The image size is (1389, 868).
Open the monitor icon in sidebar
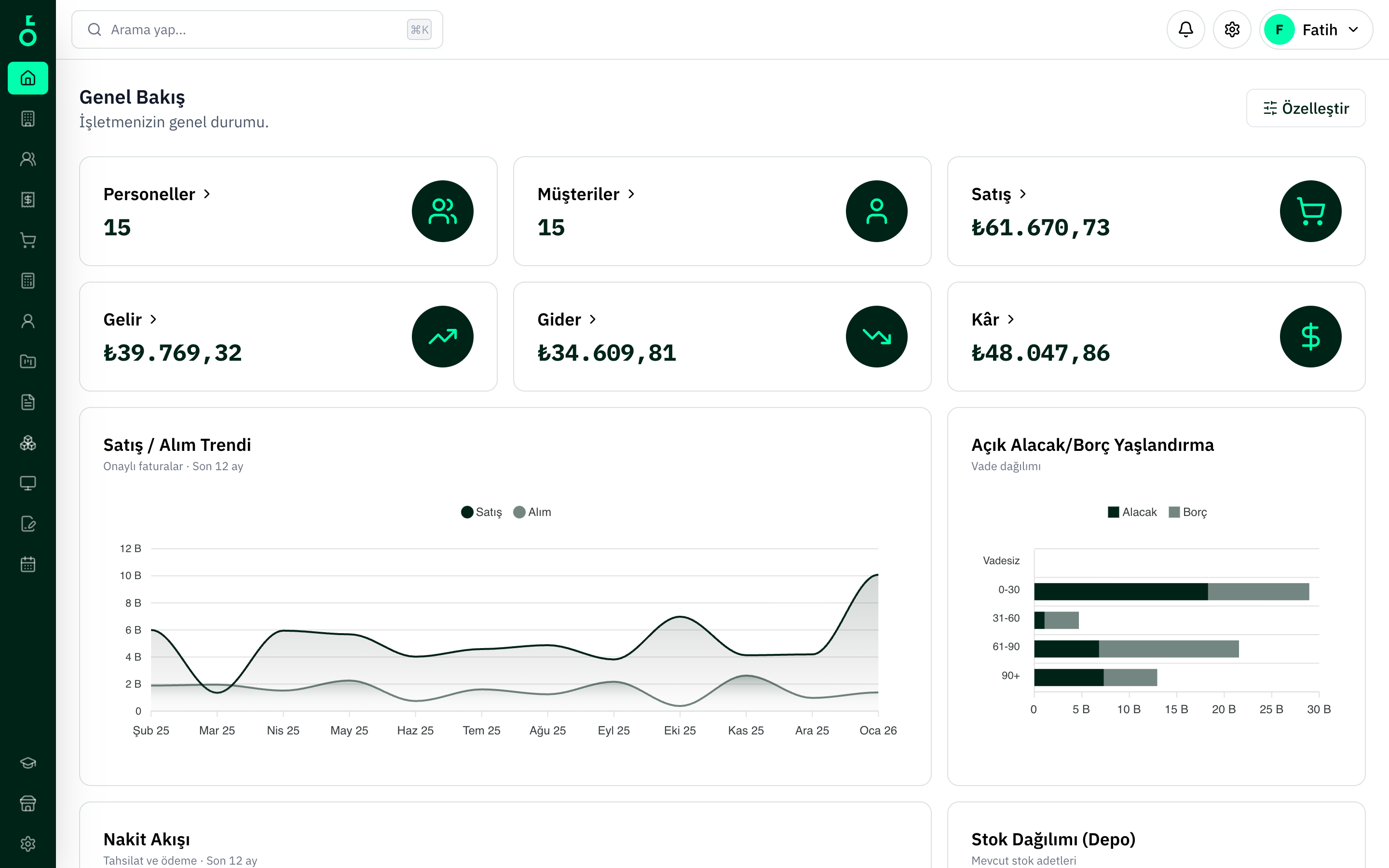[x=27, y=483]
